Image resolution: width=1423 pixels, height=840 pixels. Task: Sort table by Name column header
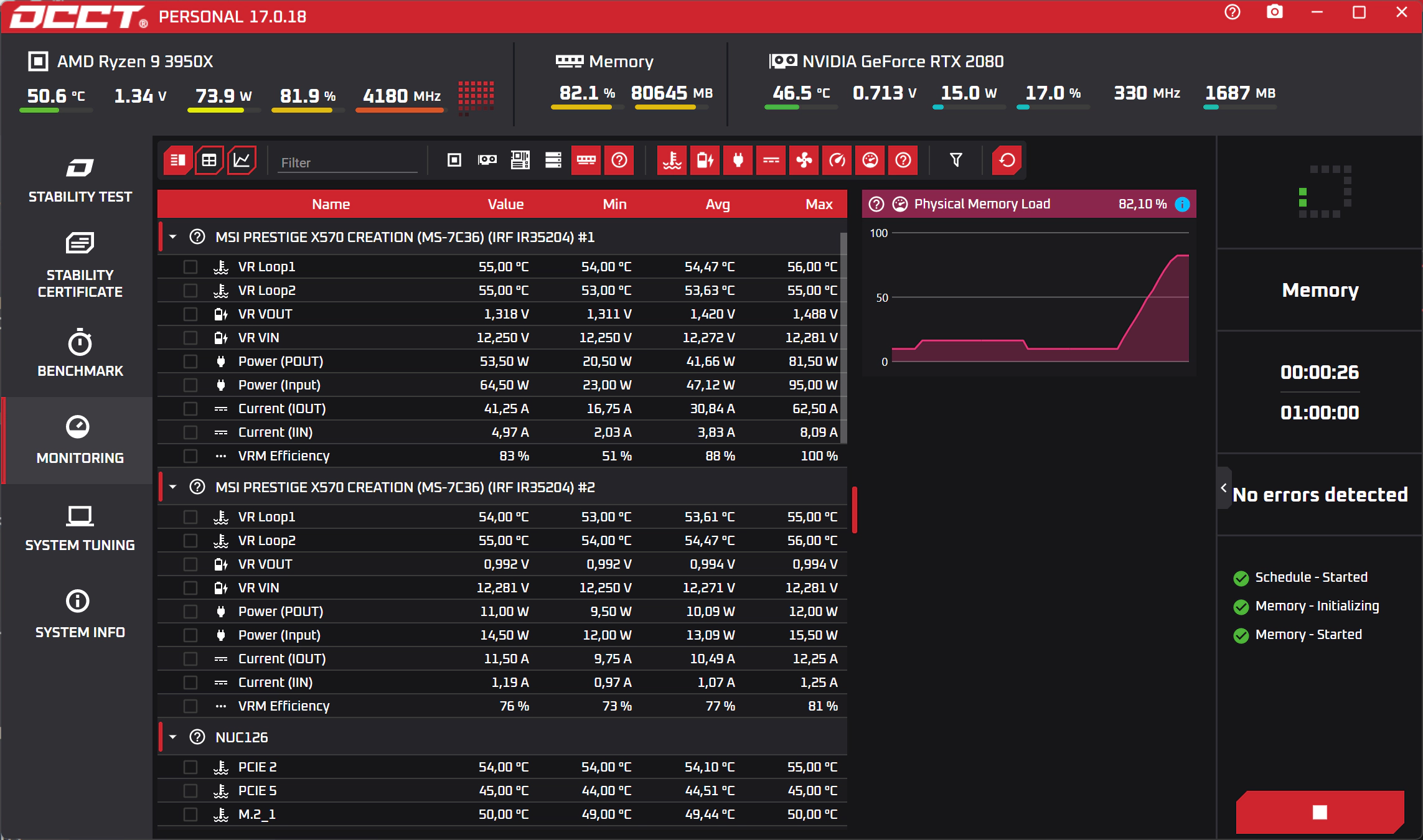click(331, 204)
